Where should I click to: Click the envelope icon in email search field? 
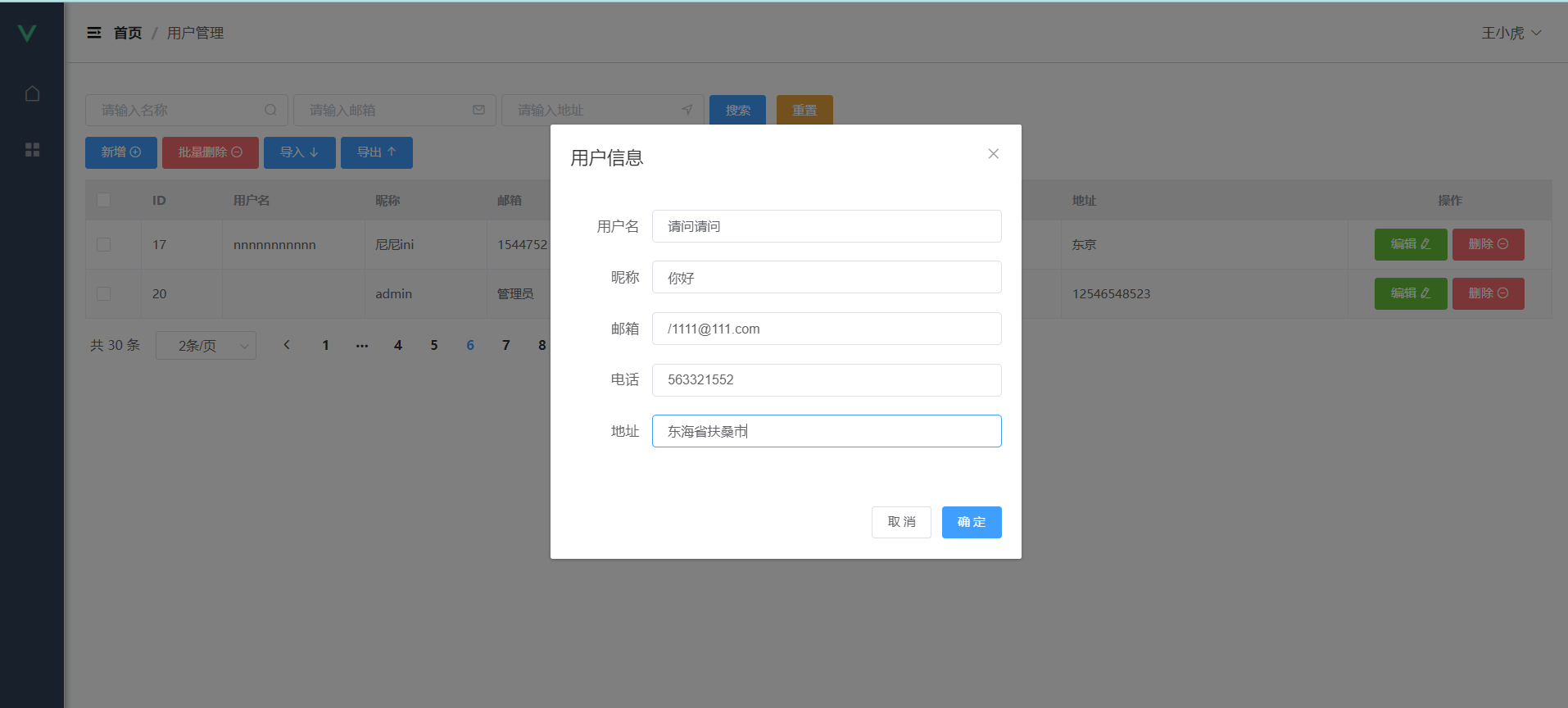click(x=478, y=110)
